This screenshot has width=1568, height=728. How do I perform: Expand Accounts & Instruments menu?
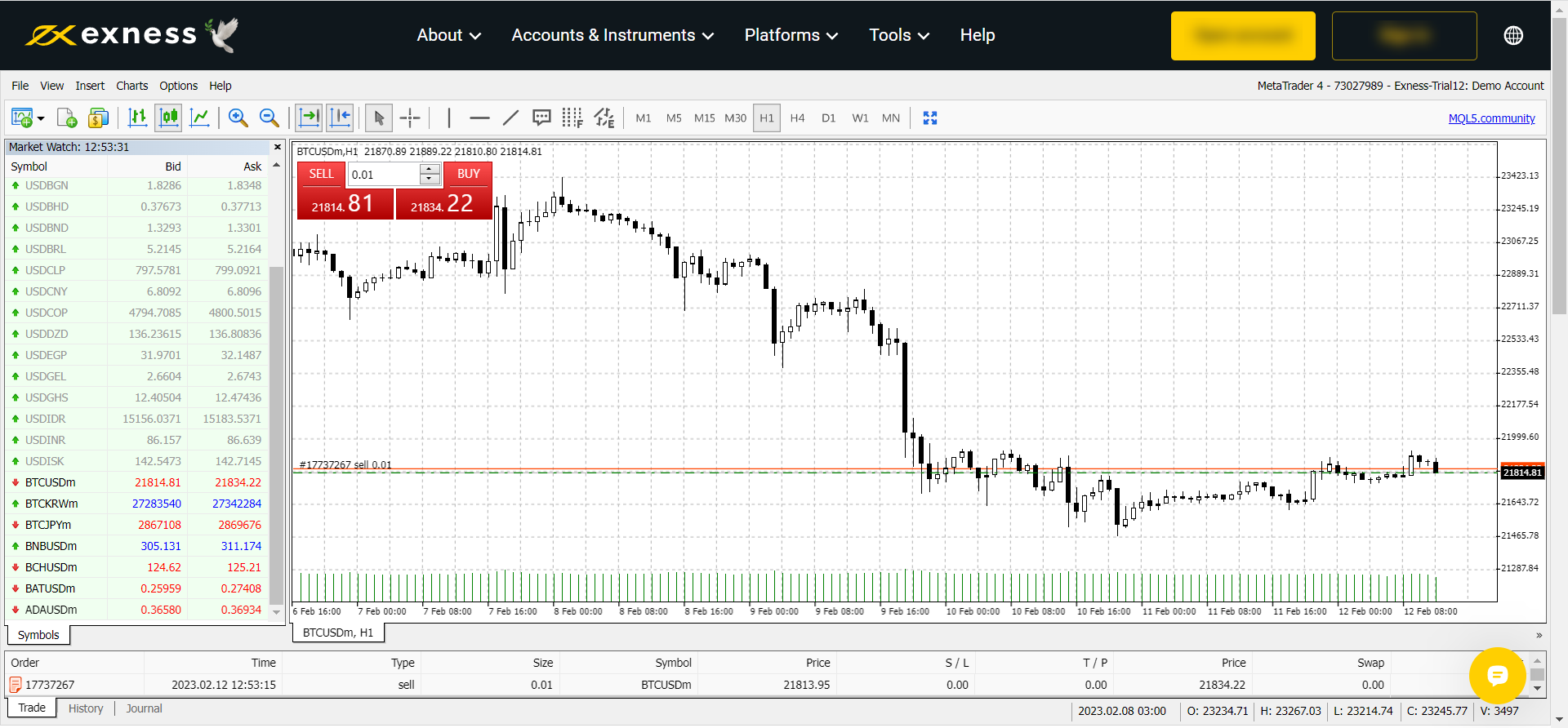[612, 35]
